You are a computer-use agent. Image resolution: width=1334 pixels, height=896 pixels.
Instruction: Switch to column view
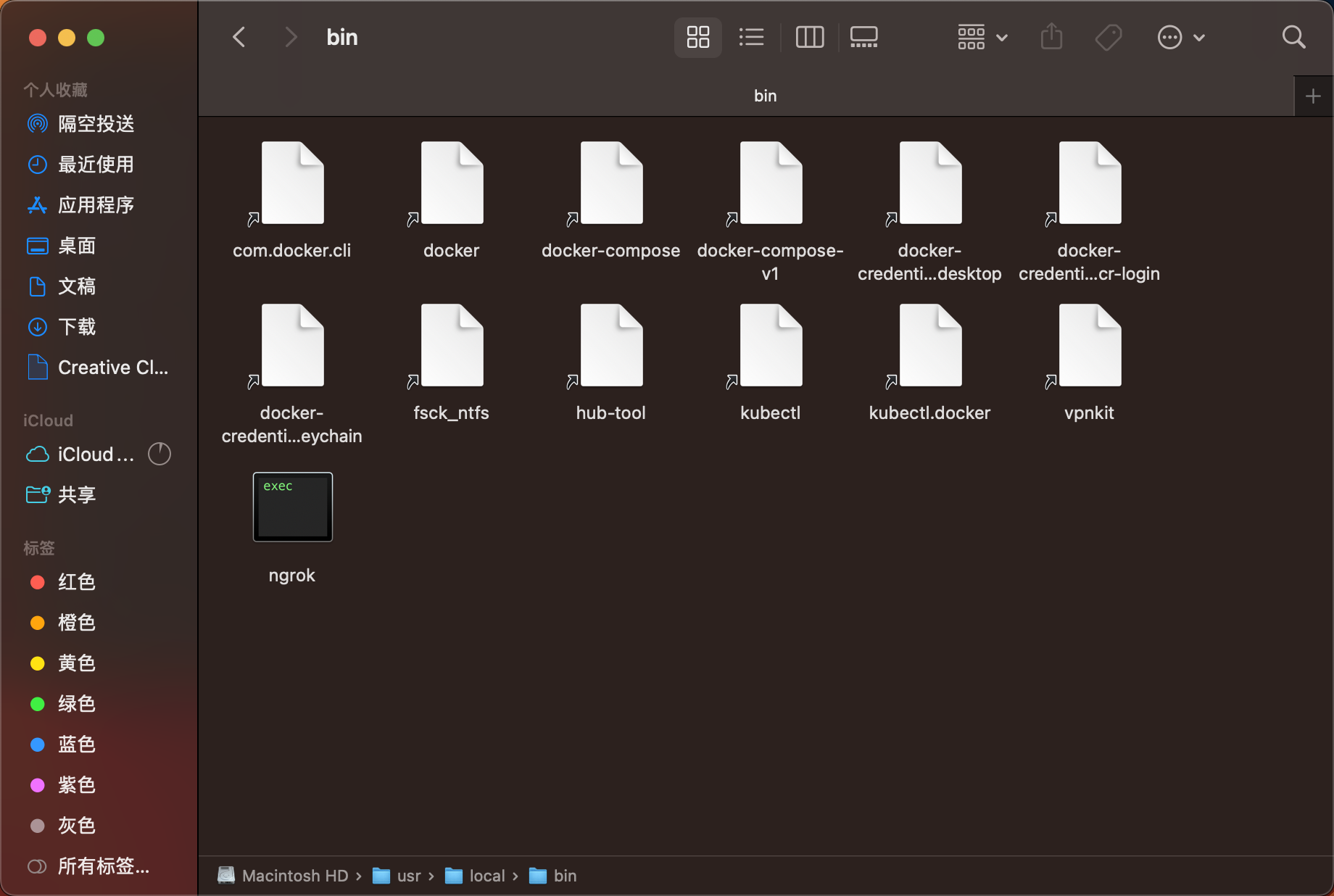(810, 37)
